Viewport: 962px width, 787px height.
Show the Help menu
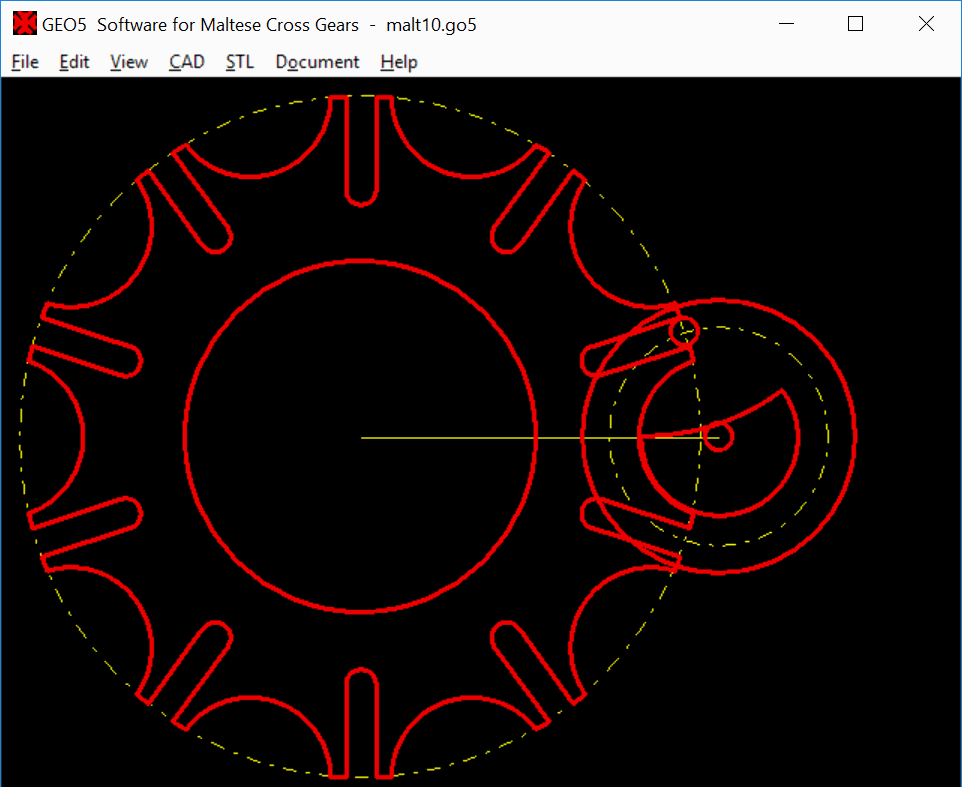click(x=399, y=62)
